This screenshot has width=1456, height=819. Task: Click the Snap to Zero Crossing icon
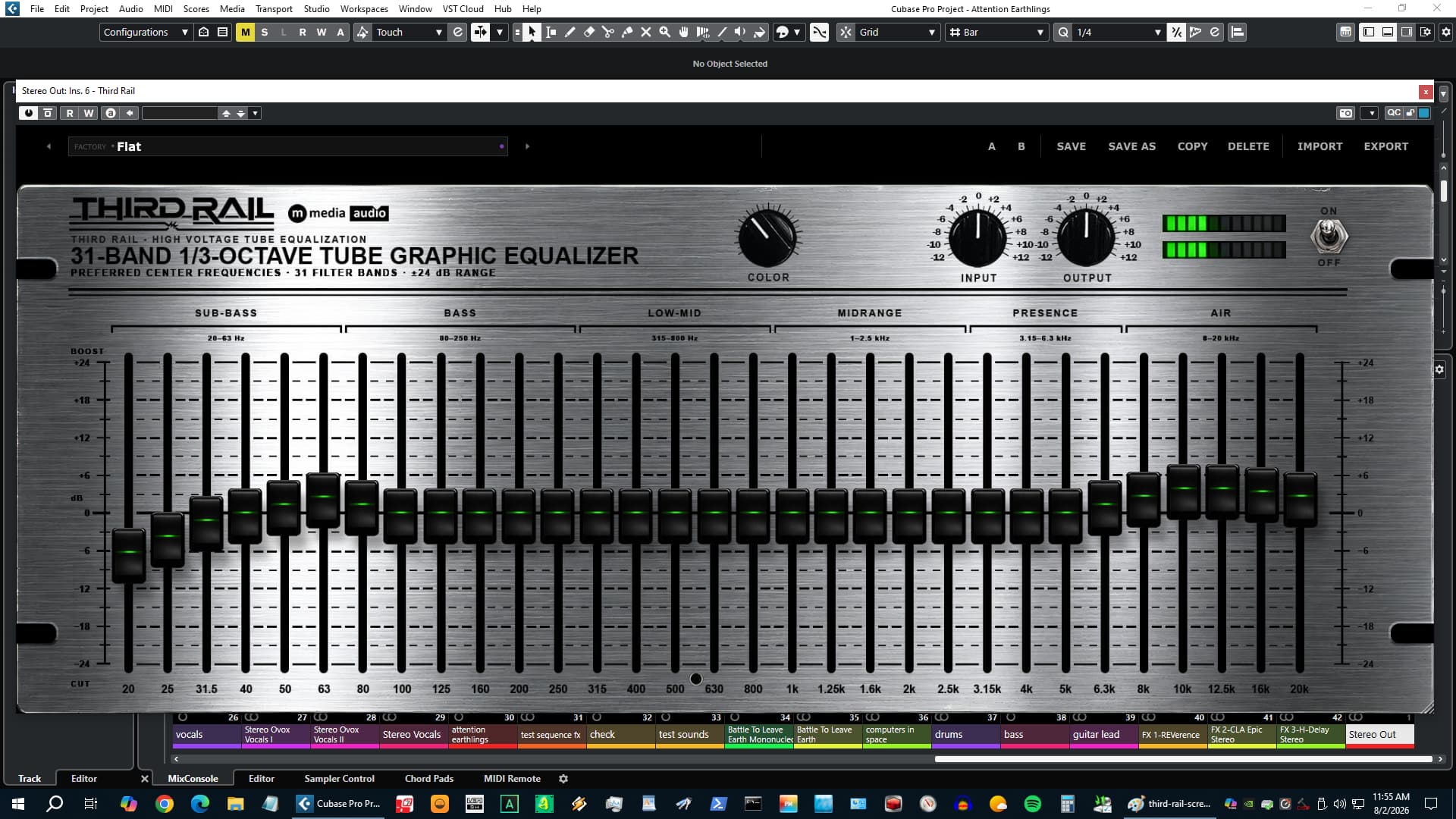click(819, 32)
